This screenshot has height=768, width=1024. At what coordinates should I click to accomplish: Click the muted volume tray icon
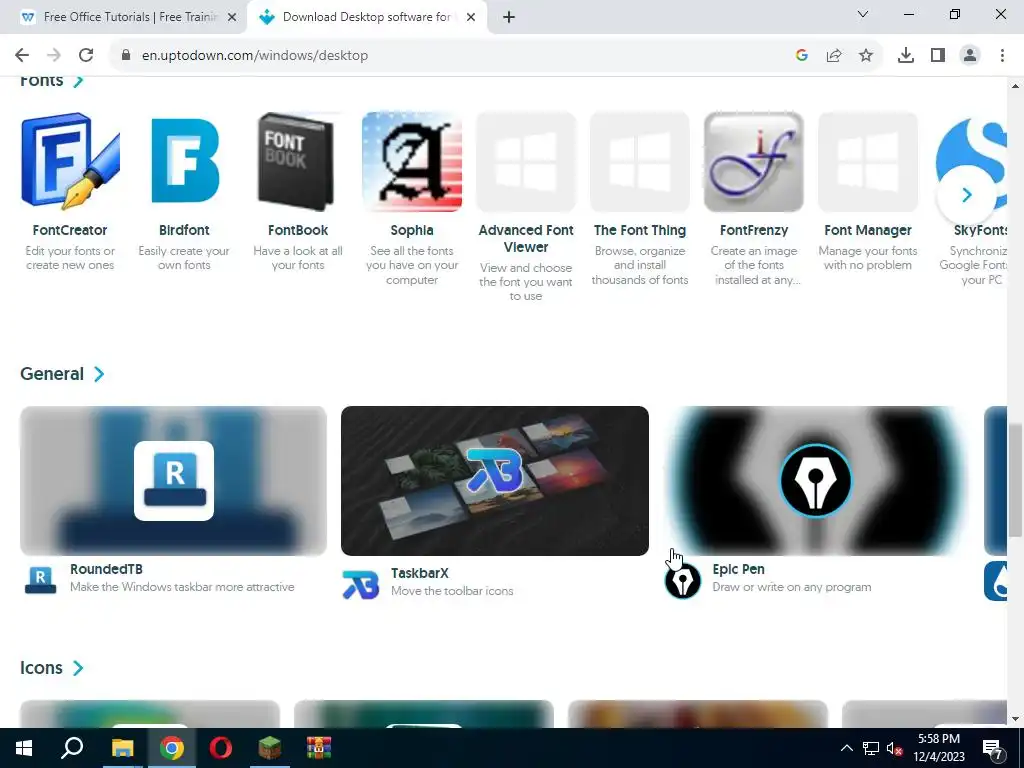point(894,748)
